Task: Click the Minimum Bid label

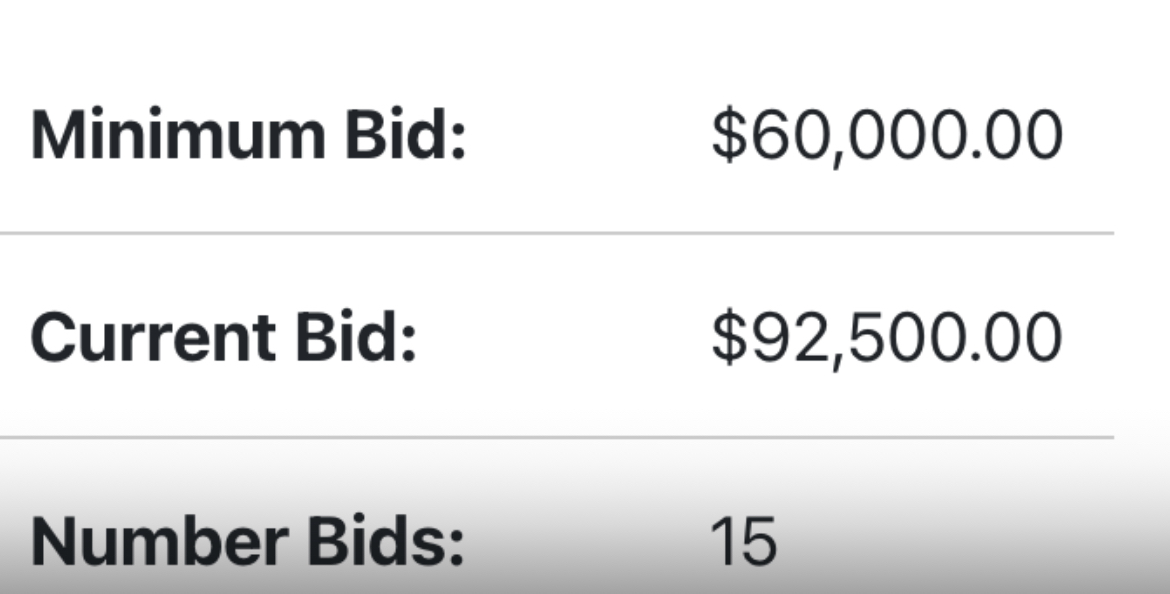Action: (248, 135)
